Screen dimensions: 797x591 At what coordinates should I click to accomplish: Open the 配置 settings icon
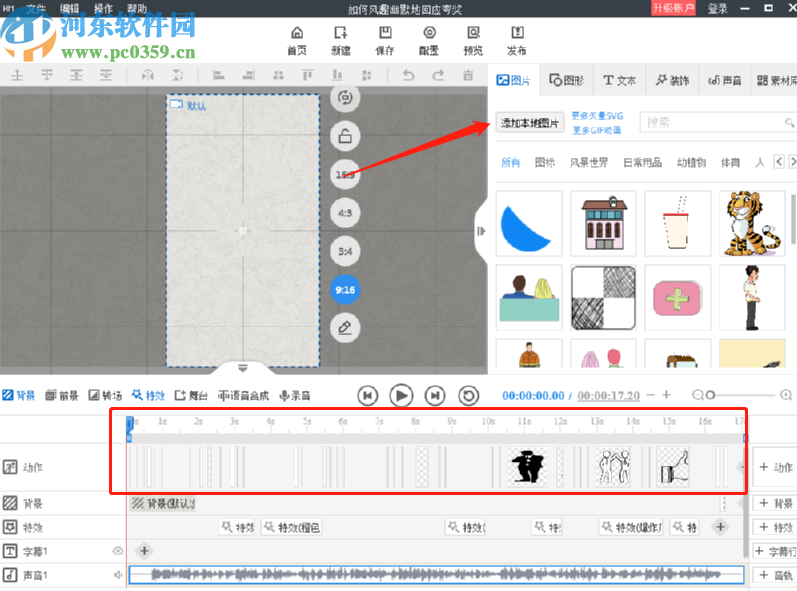(x=429, y=41)
